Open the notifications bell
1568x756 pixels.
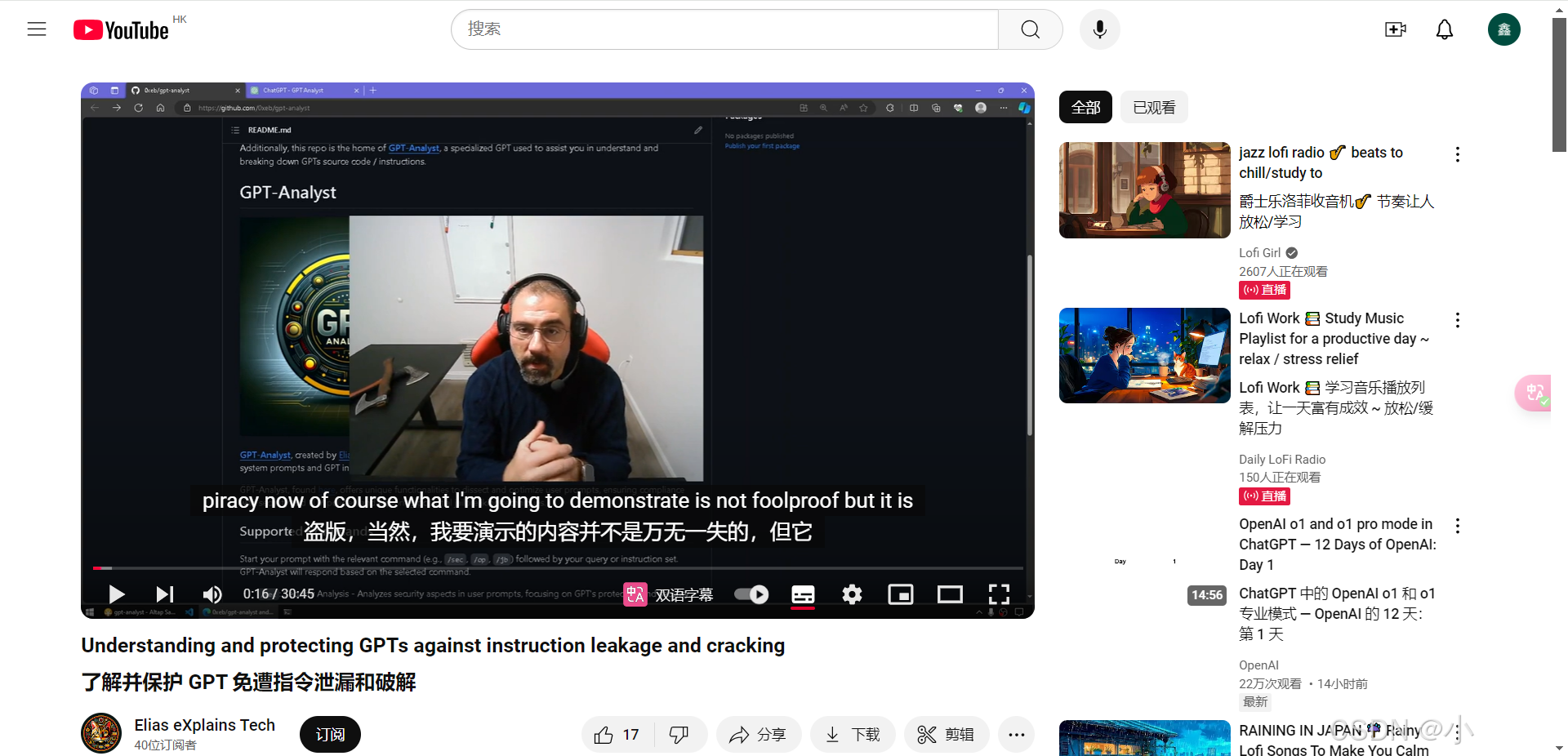[x=1445, y=29]
